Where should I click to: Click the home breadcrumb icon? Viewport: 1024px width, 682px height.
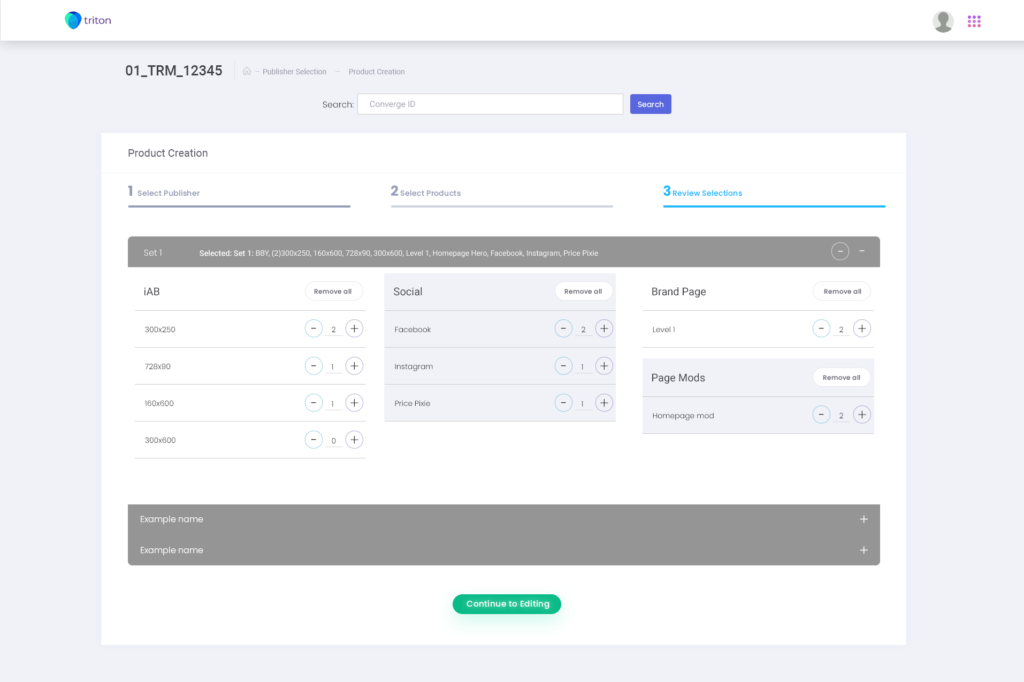tap(247, 72)
